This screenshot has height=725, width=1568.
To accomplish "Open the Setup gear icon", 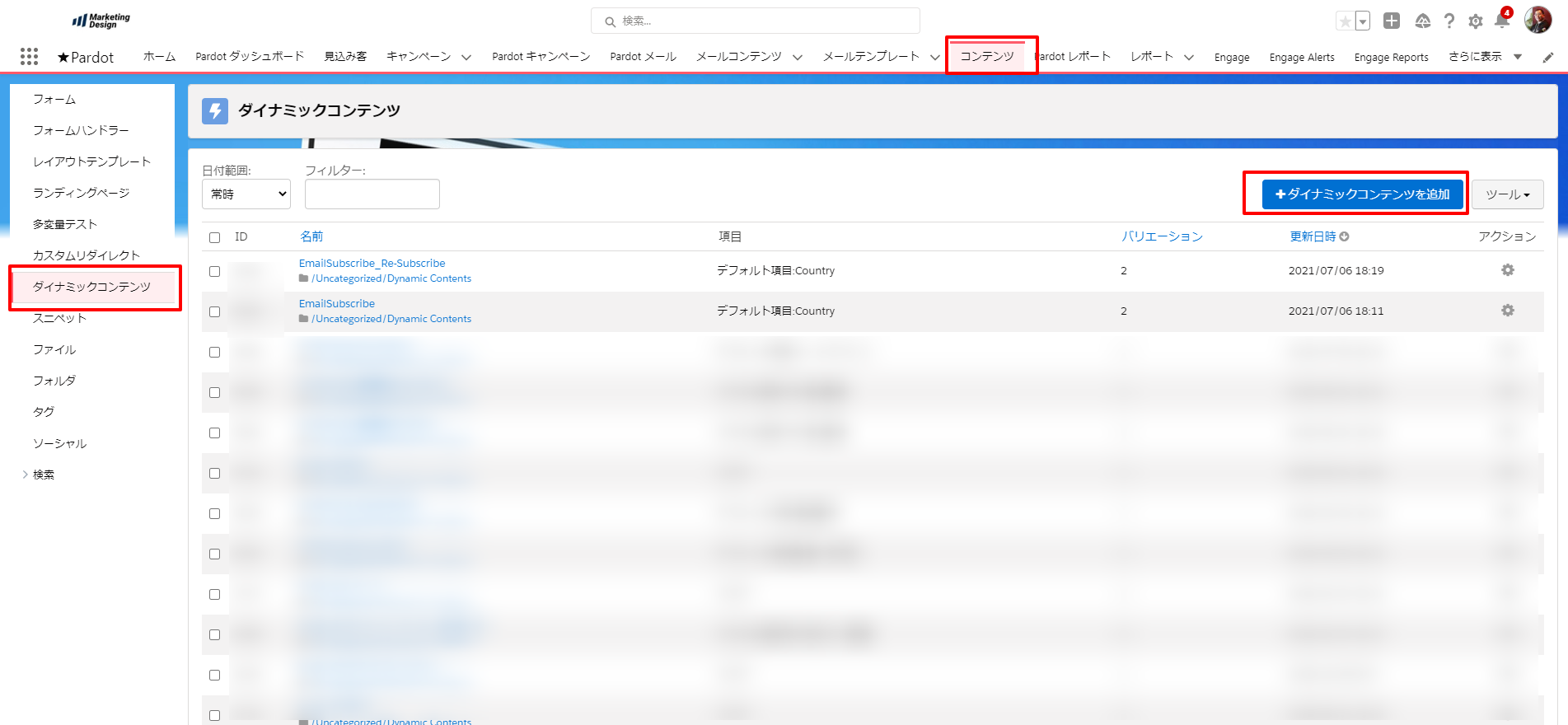I will pos(1475,21).
